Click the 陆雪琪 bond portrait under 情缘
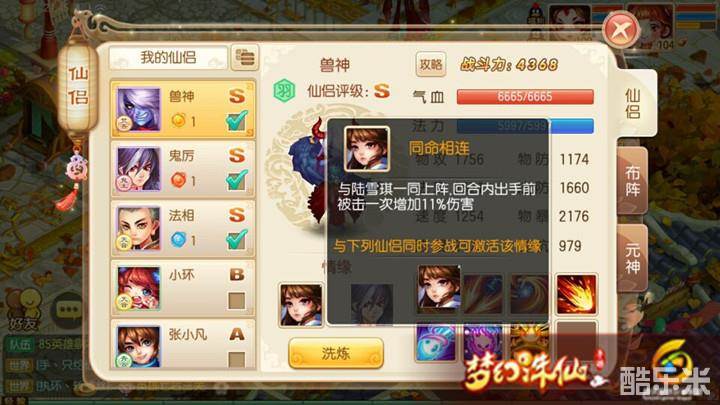720x405 pixels. (x=301, y=305)
